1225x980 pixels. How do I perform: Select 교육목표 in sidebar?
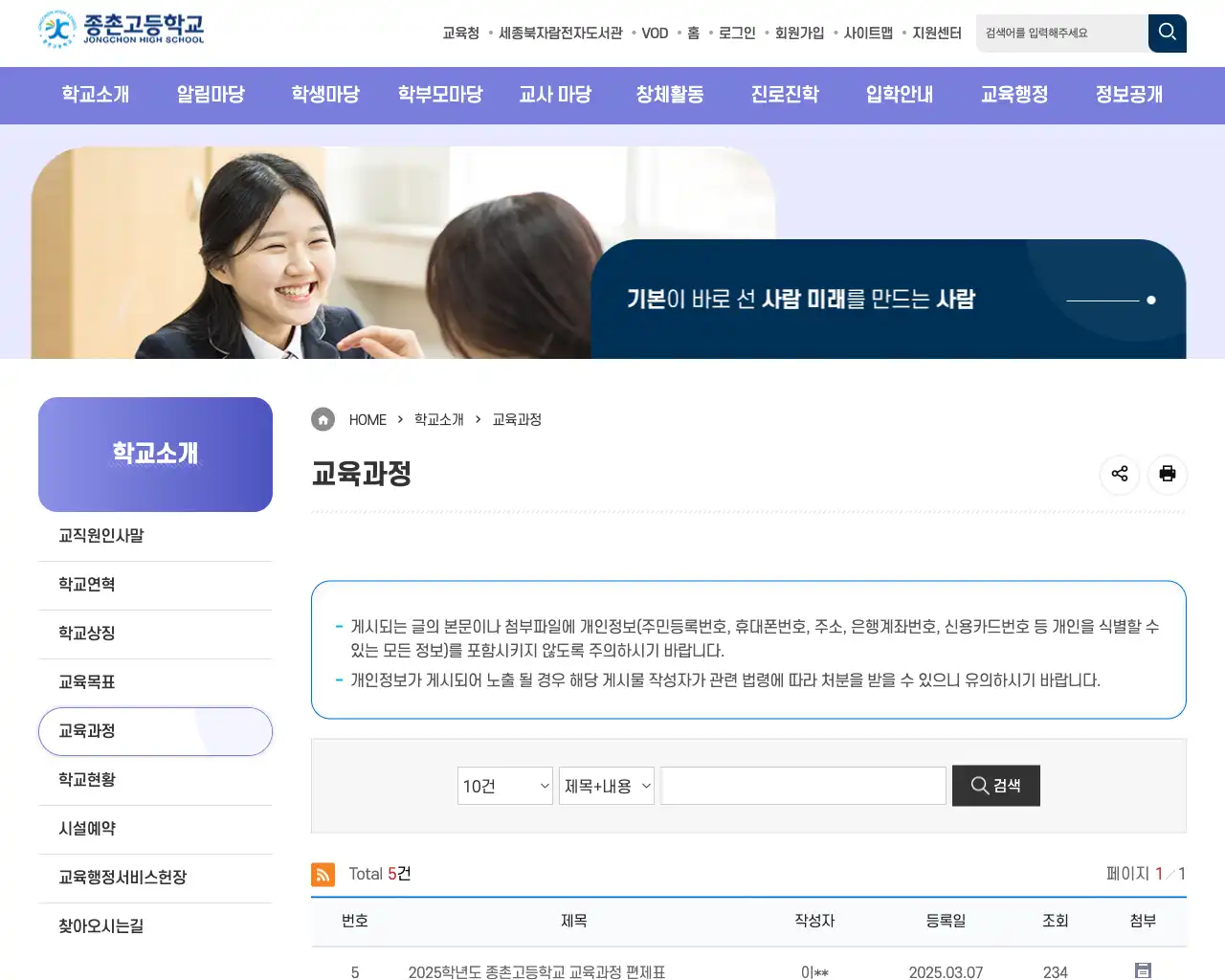[x=155, y=682]
